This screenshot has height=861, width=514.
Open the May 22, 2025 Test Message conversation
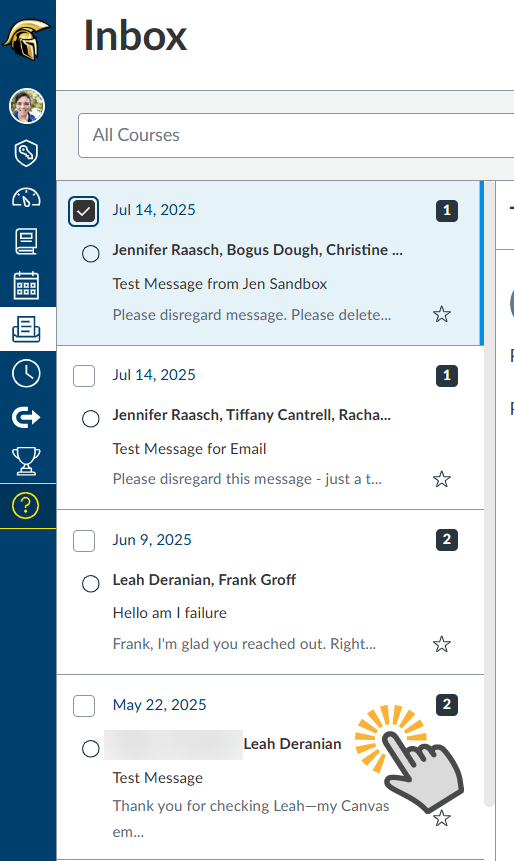tap(270, 767)
